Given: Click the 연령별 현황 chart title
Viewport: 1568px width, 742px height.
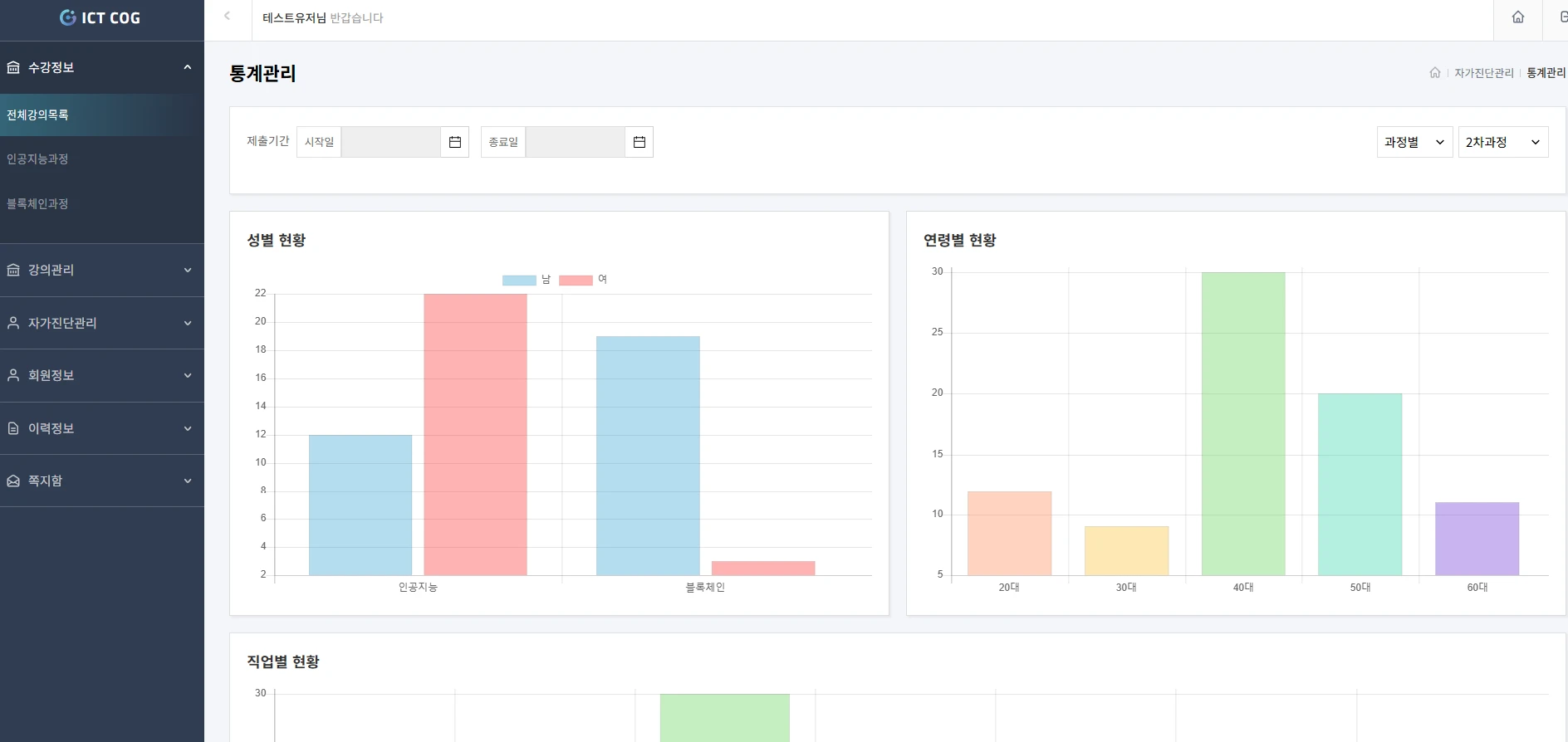Looking at the screenshot, I should (x=960, y=240).
